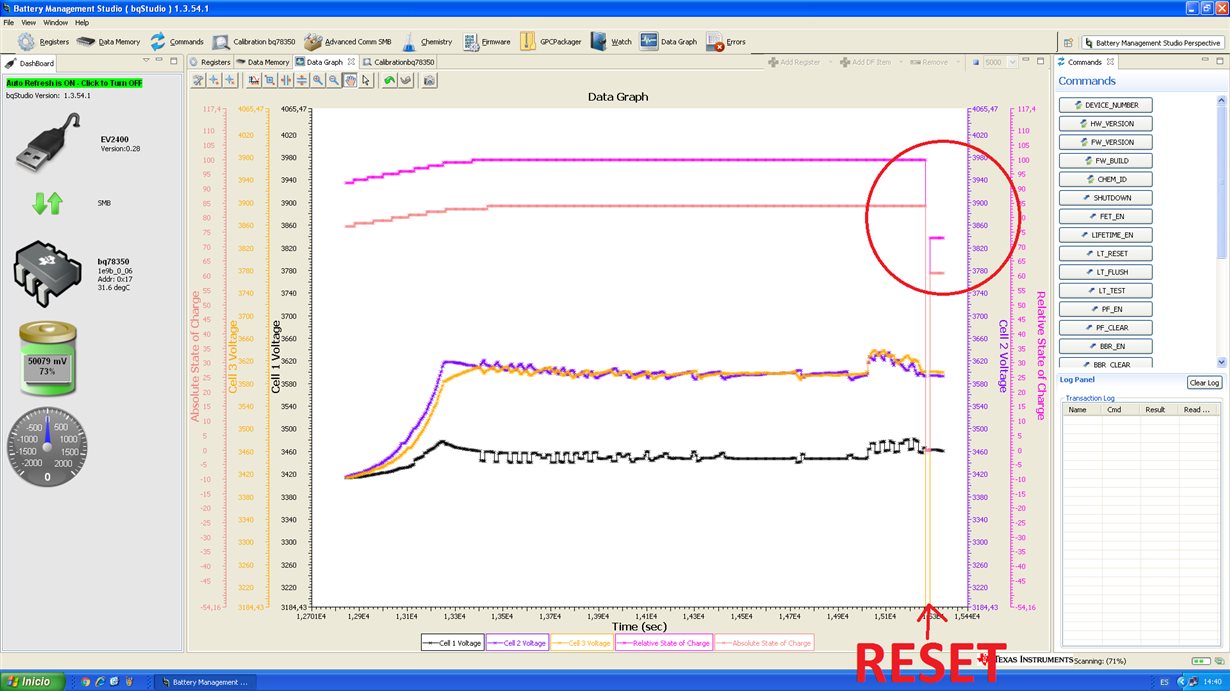Viewport: 1230px width, 691px height.
Task: Open Battery Management Studio Perspective
Action: pos(1151,43)
